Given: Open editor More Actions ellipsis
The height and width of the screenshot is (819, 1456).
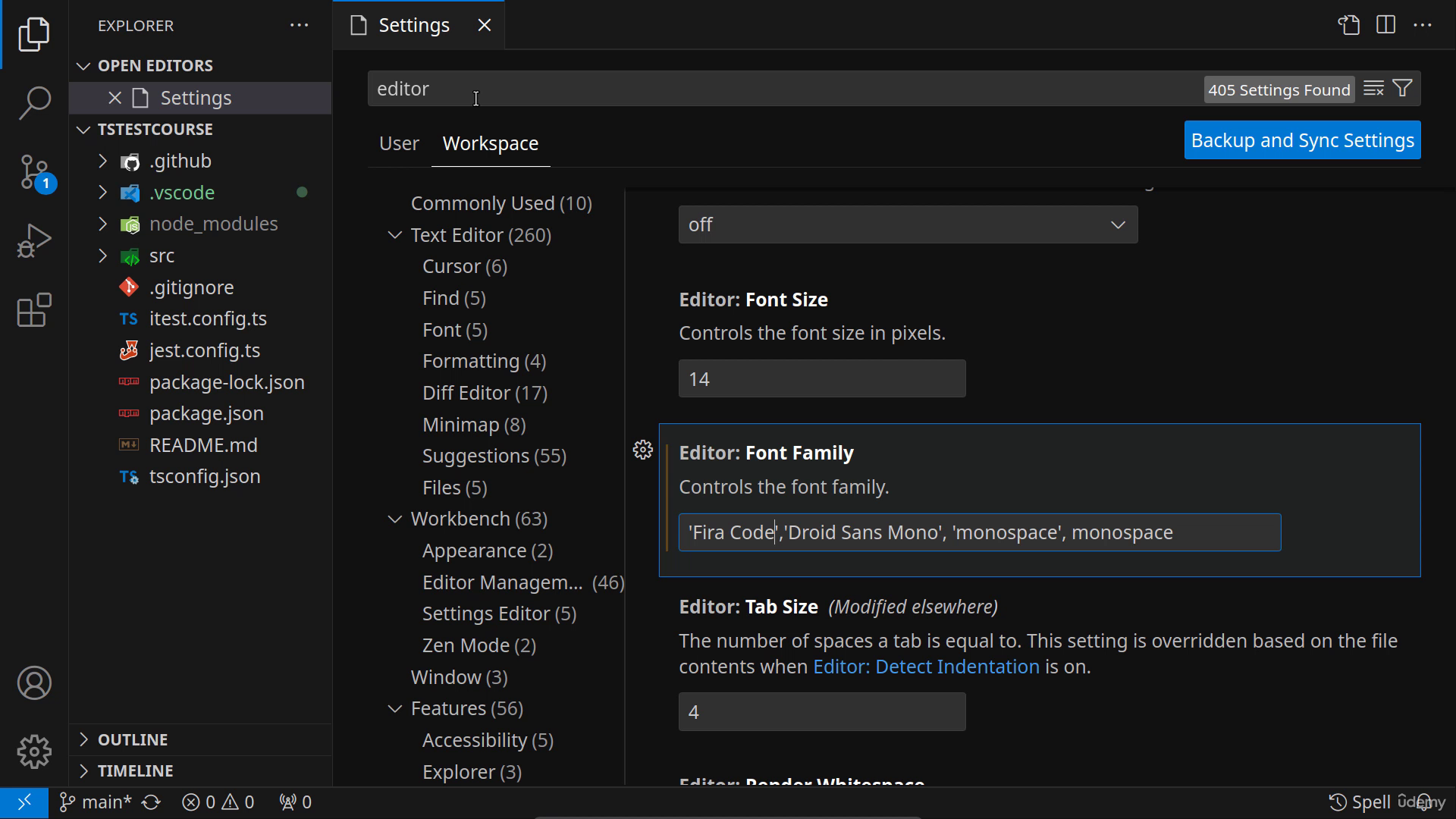Looking at the screenshot, I should tap(1423, 25).
